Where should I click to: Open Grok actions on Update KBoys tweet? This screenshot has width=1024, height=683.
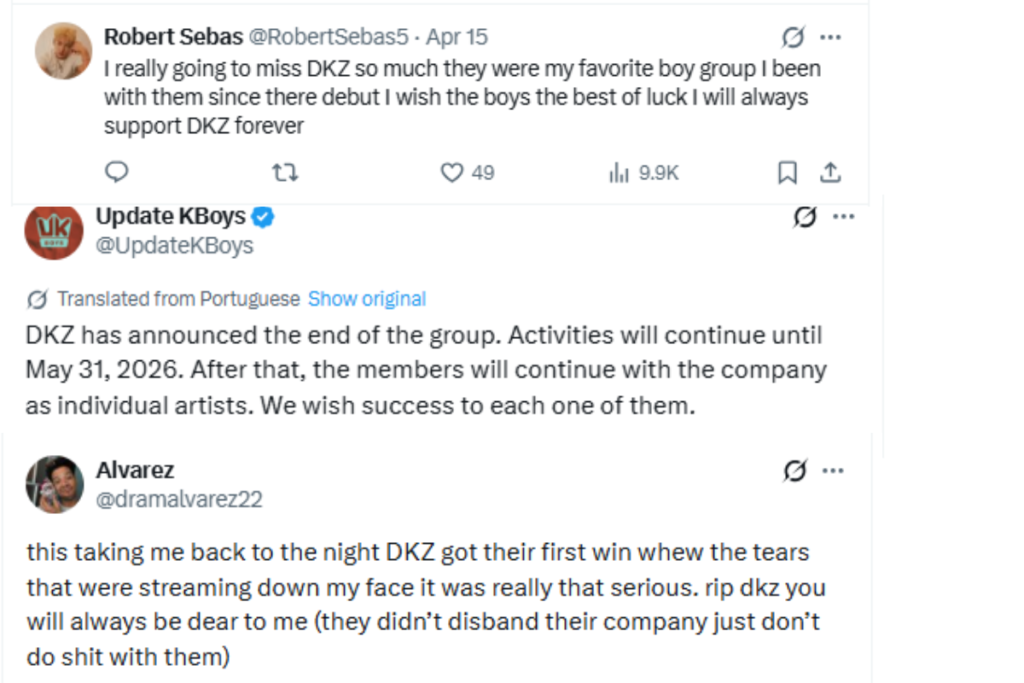tap(807, 216)
